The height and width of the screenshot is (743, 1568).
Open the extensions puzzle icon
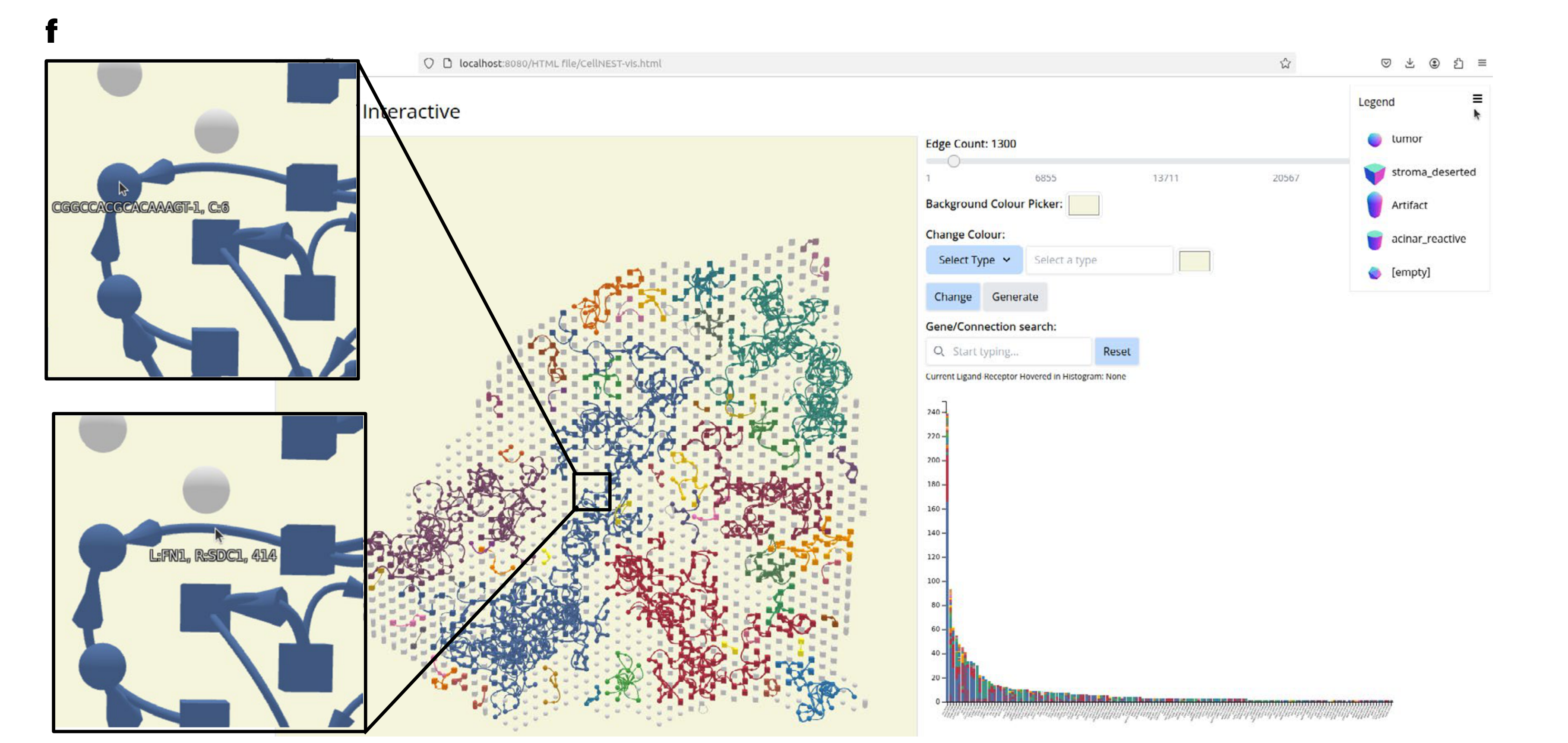[x=1458, y=63]
